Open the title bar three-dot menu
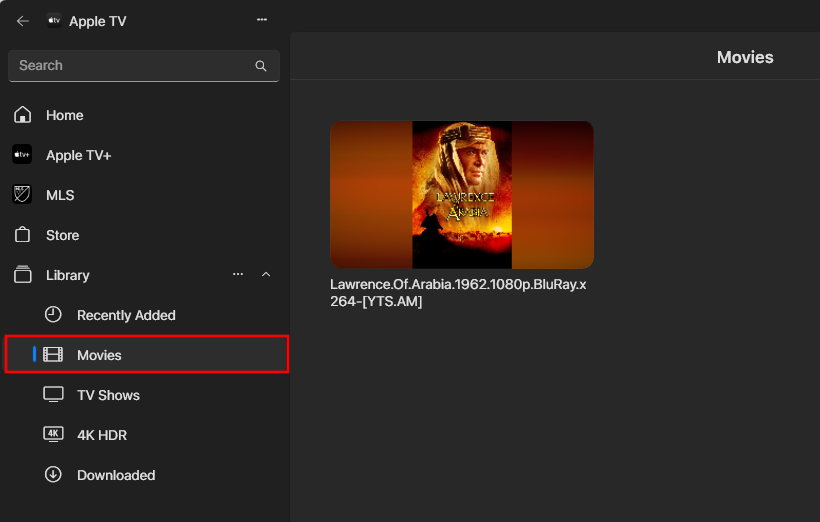The height and width of the screenshot is (522, 820). click(262, 20)
